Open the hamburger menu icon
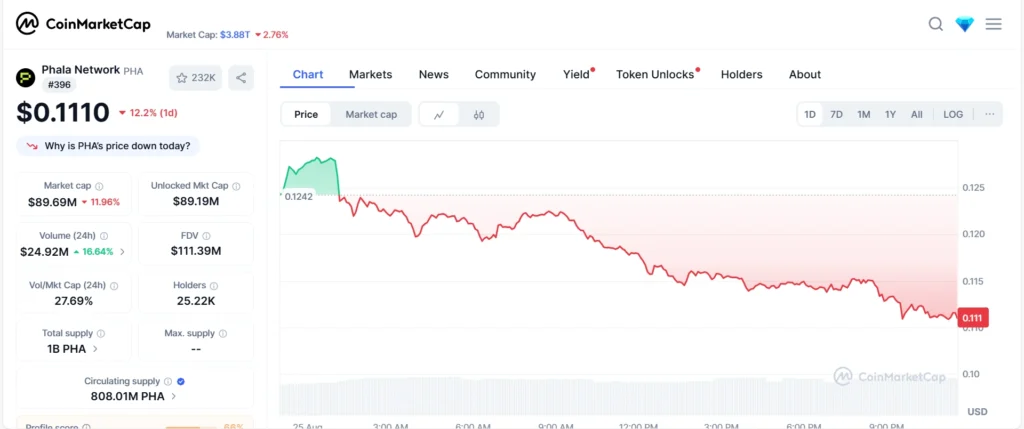The height and width of the screenshot is (429, 1024). click(993, 24)
